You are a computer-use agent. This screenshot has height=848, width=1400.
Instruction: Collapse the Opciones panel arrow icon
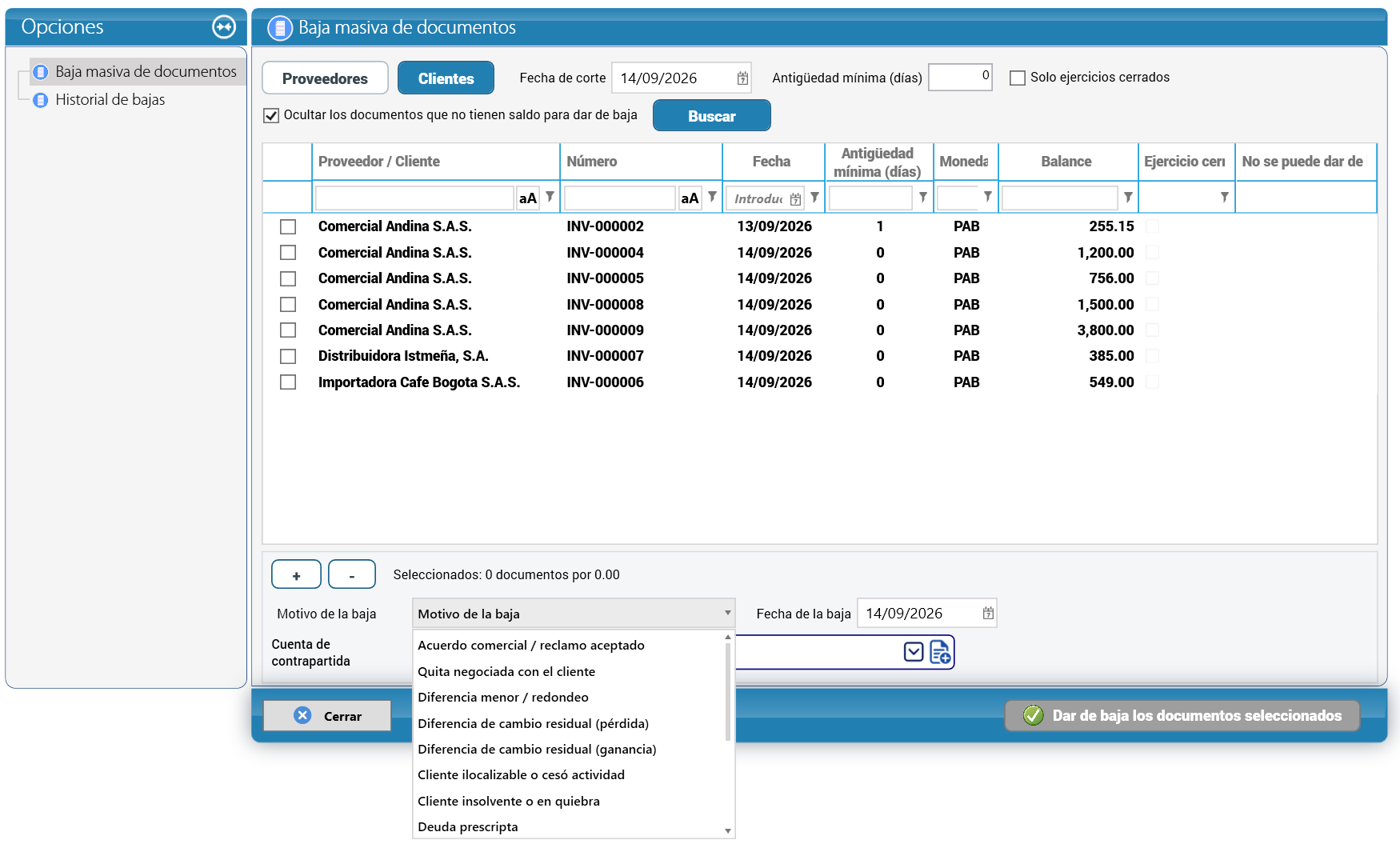tap(224, 27)
